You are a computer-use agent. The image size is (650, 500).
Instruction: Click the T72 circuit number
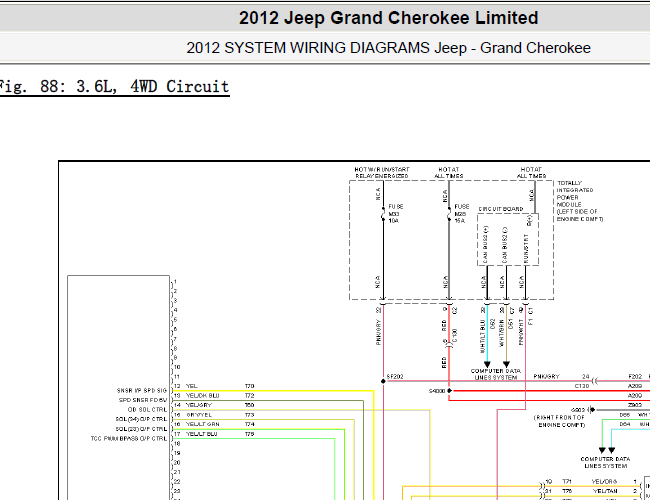(x=250, y=396)
